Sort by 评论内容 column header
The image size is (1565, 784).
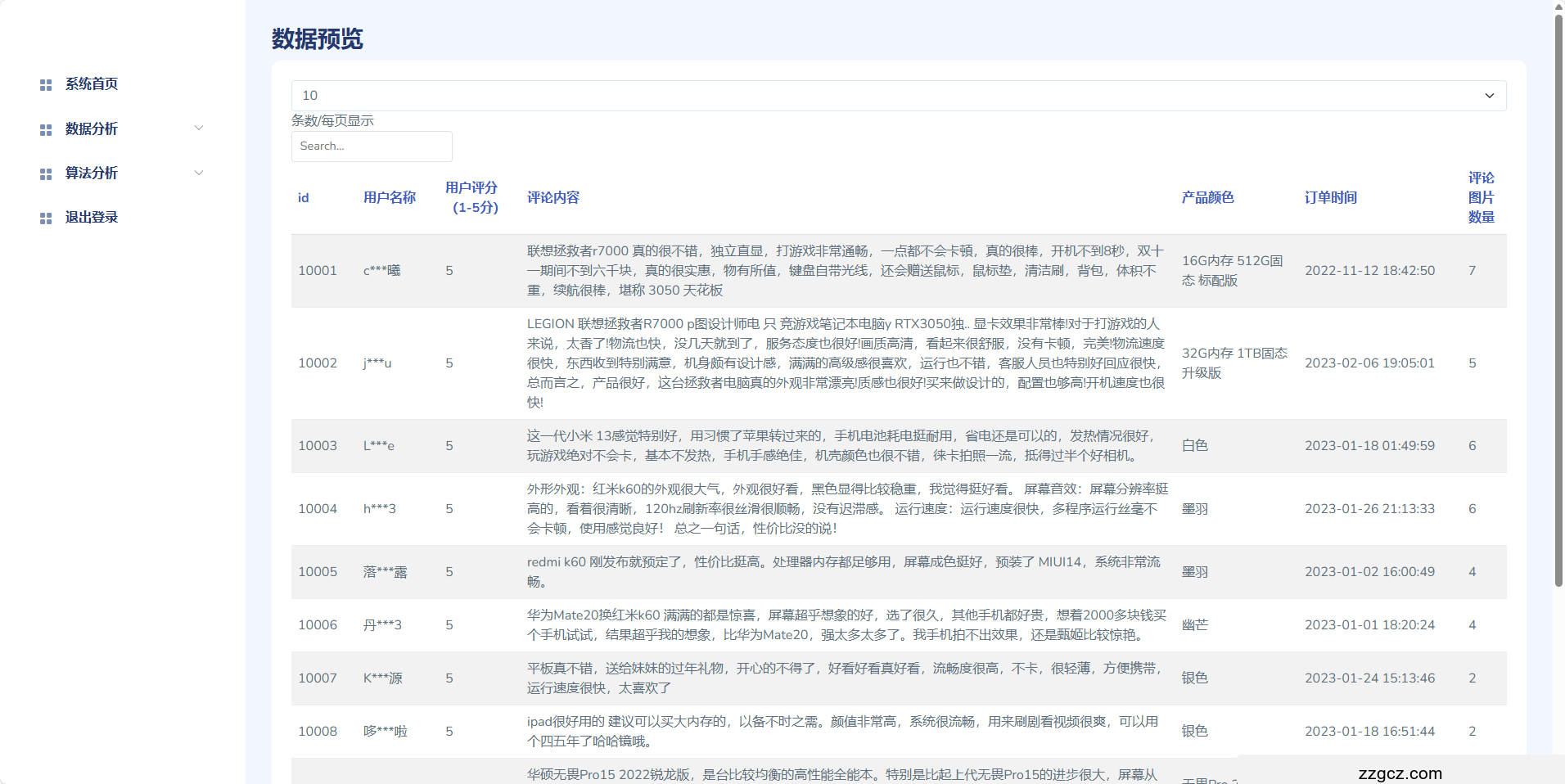pyautogui.click(x=553, y=198)
